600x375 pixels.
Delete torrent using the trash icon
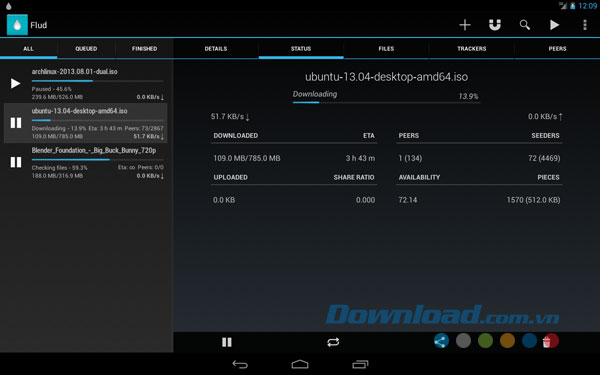coord(547,341)
